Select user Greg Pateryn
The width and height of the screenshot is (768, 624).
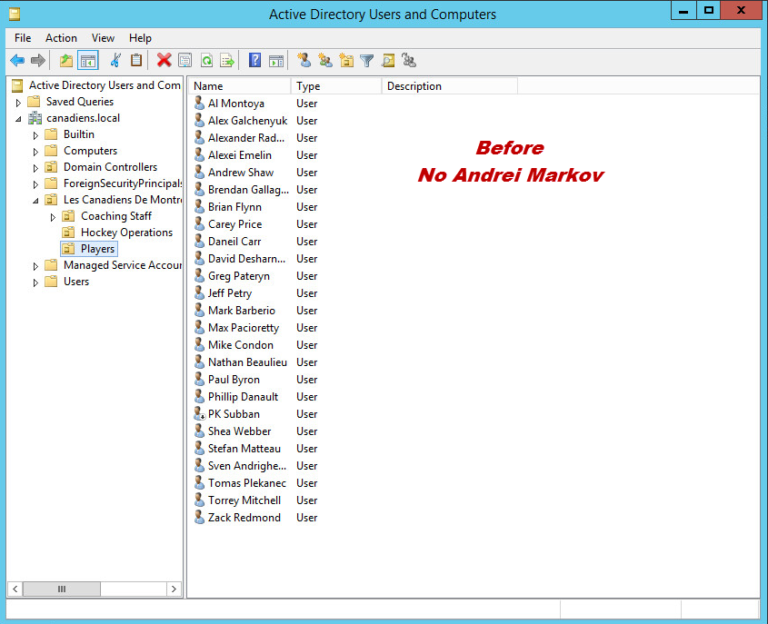click(239, 276)
